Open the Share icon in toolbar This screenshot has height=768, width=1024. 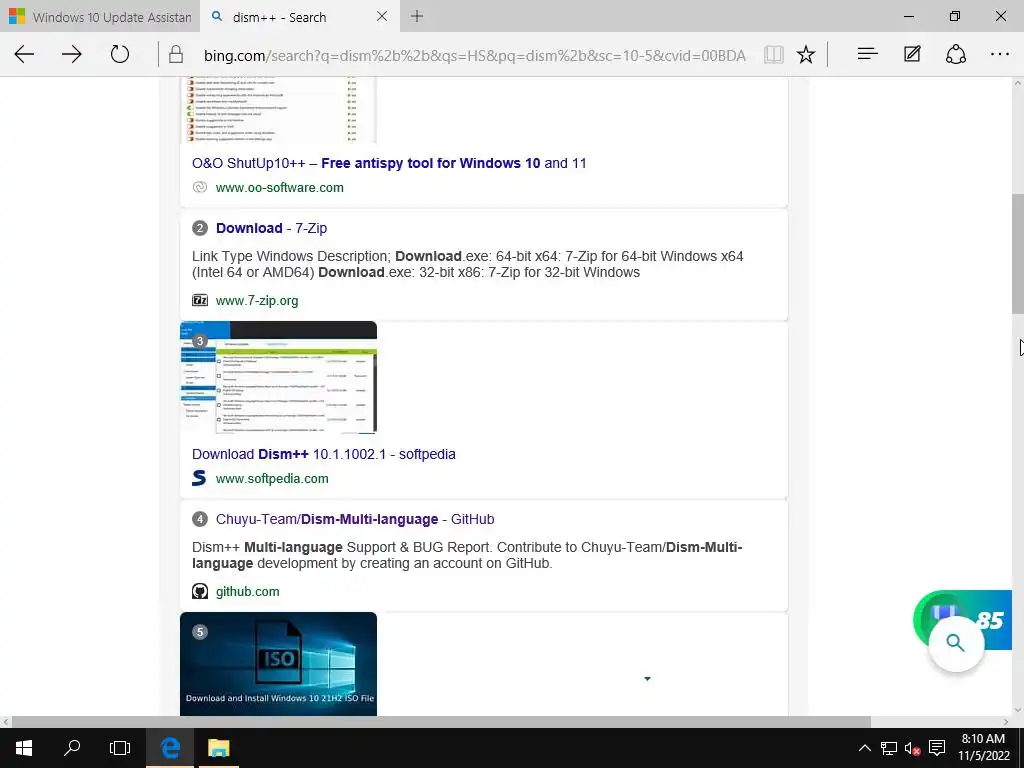[x=955, y=54]
